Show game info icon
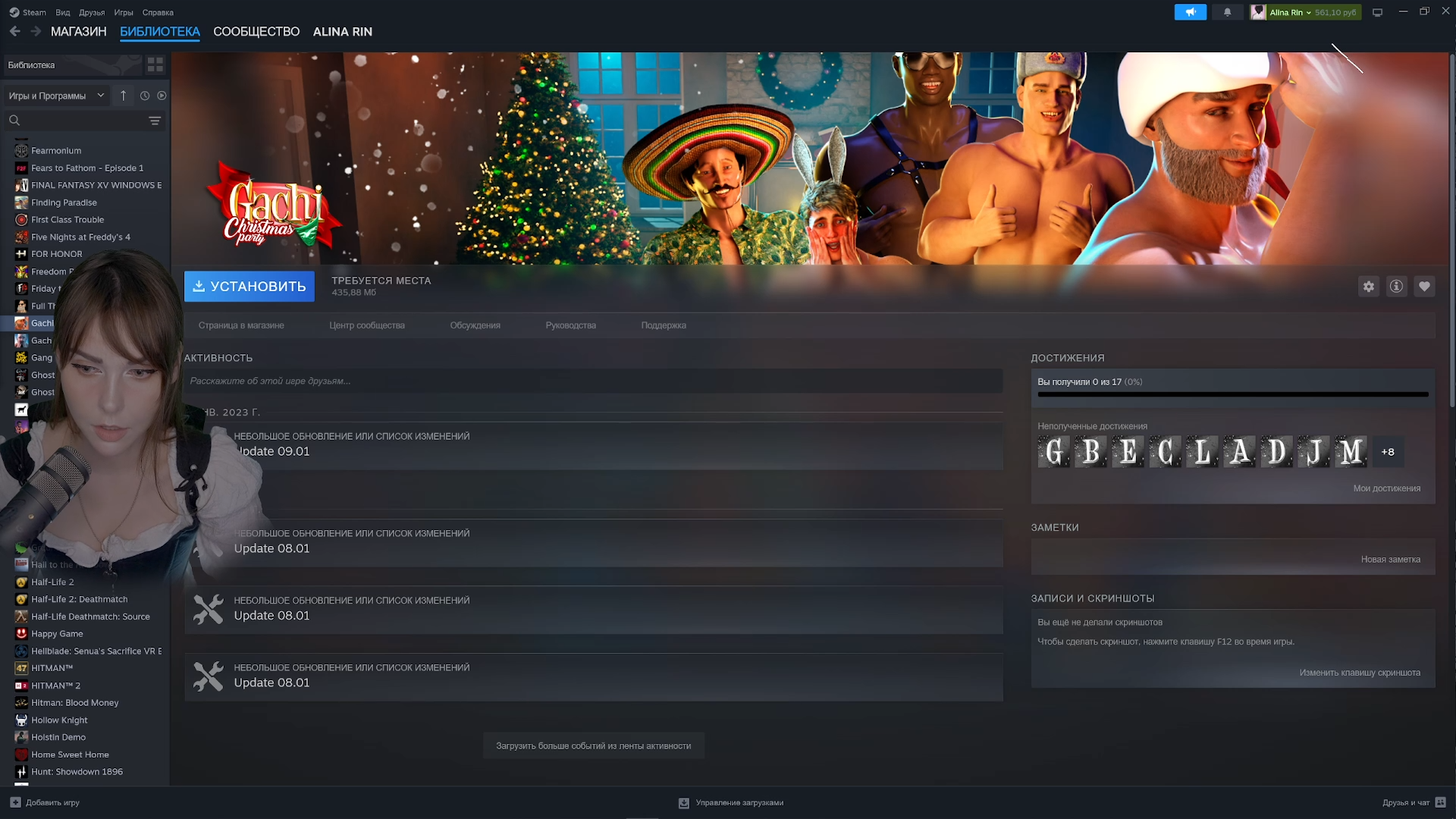Viewport: 1456px width, 819px height. (1396, 287)
